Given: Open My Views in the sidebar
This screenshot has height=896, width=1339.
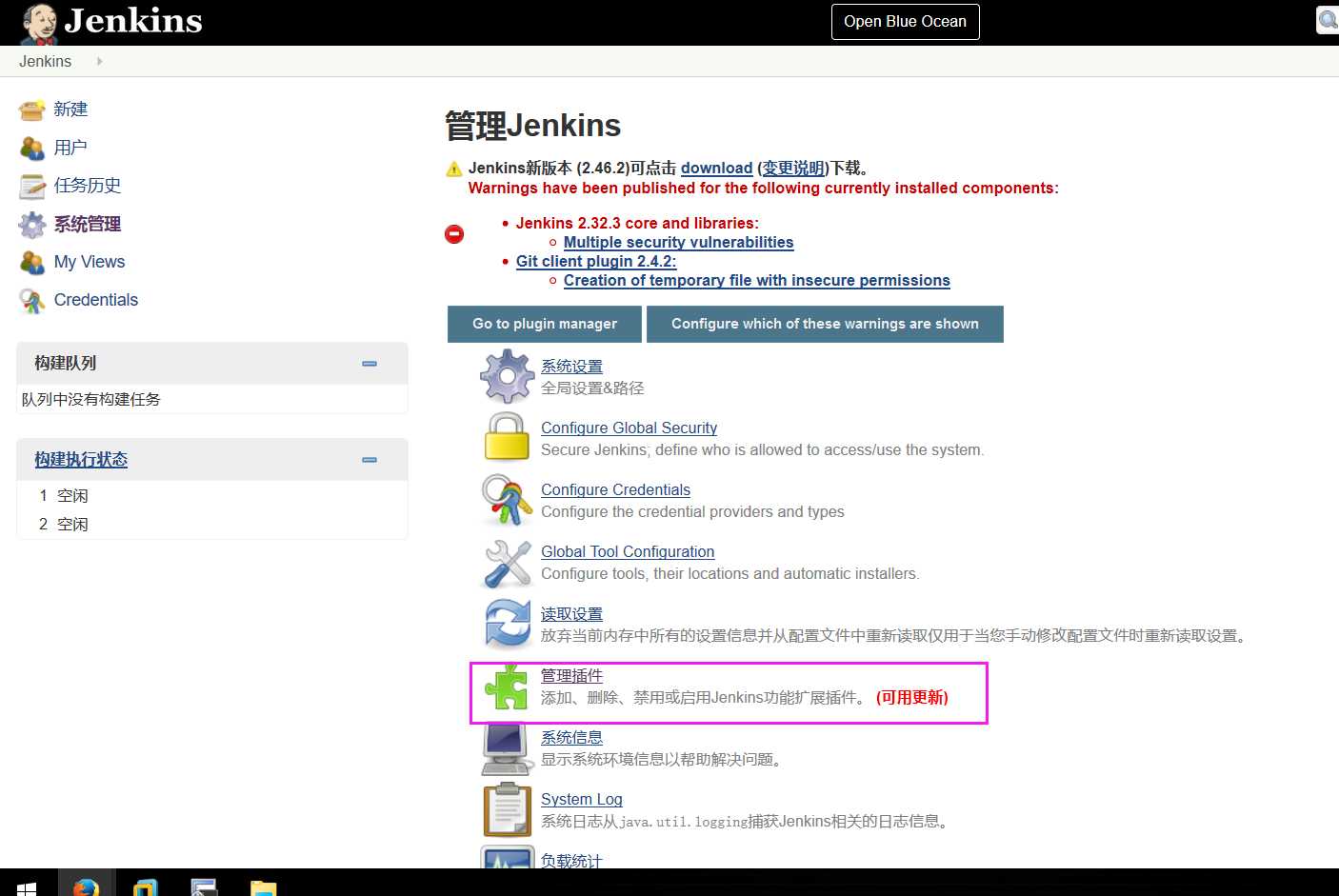Looking at the screenshot, I should [90, 262].
